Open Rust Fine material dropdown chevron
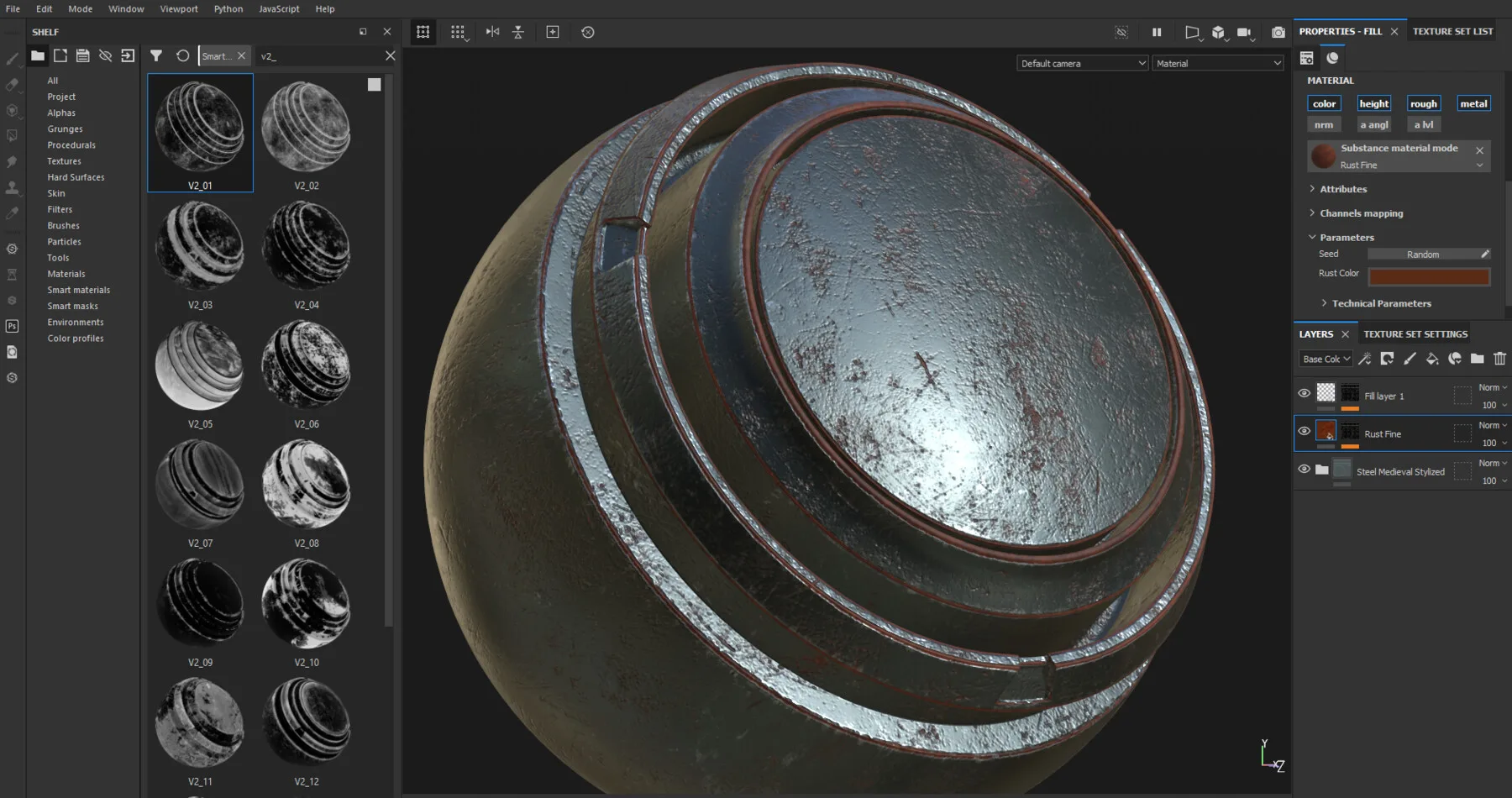 (1480, 165)
